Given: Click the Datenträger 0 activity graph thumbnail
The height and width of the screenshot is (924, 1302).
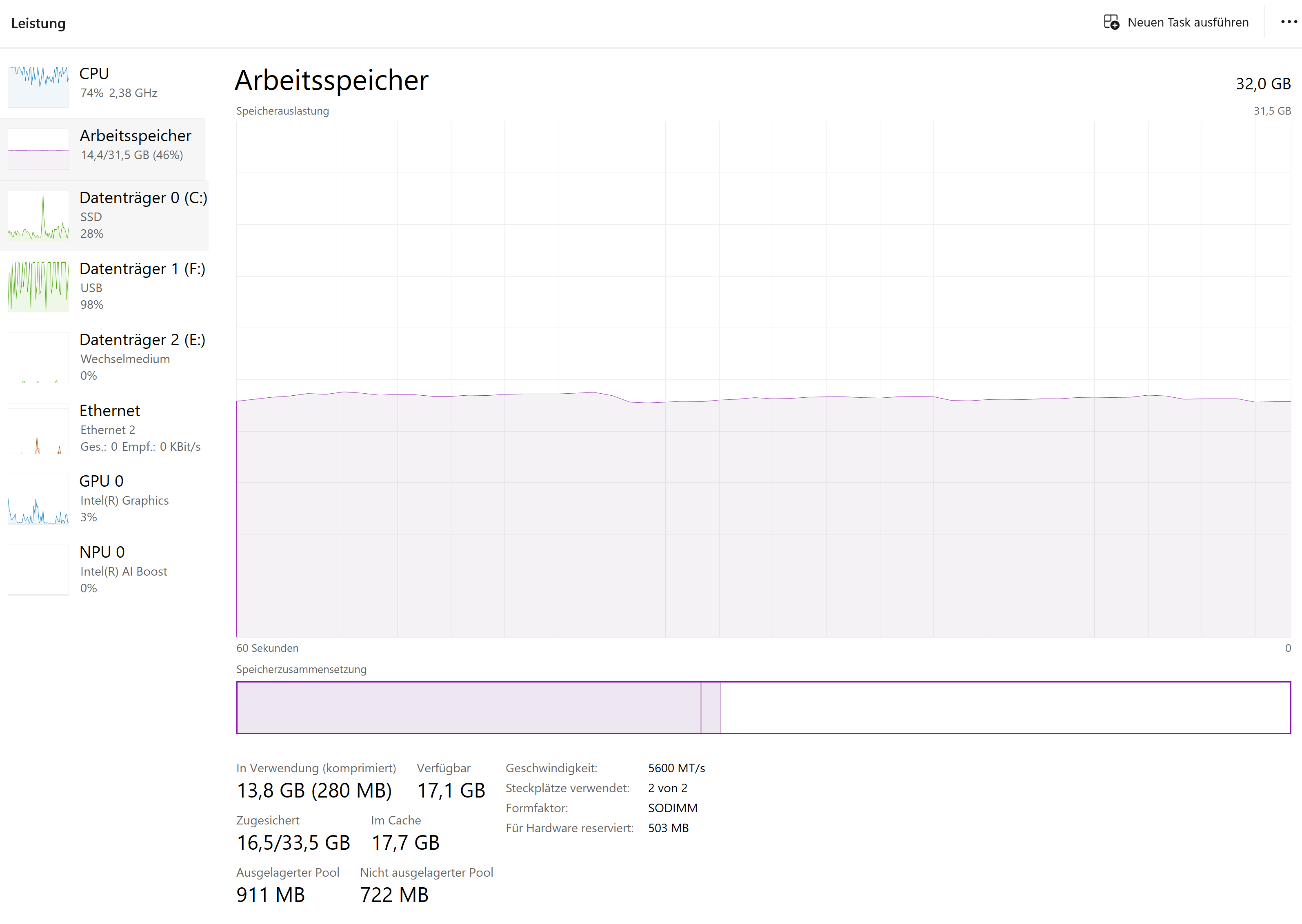Looking at the screenshot, I should pos(38,216).
